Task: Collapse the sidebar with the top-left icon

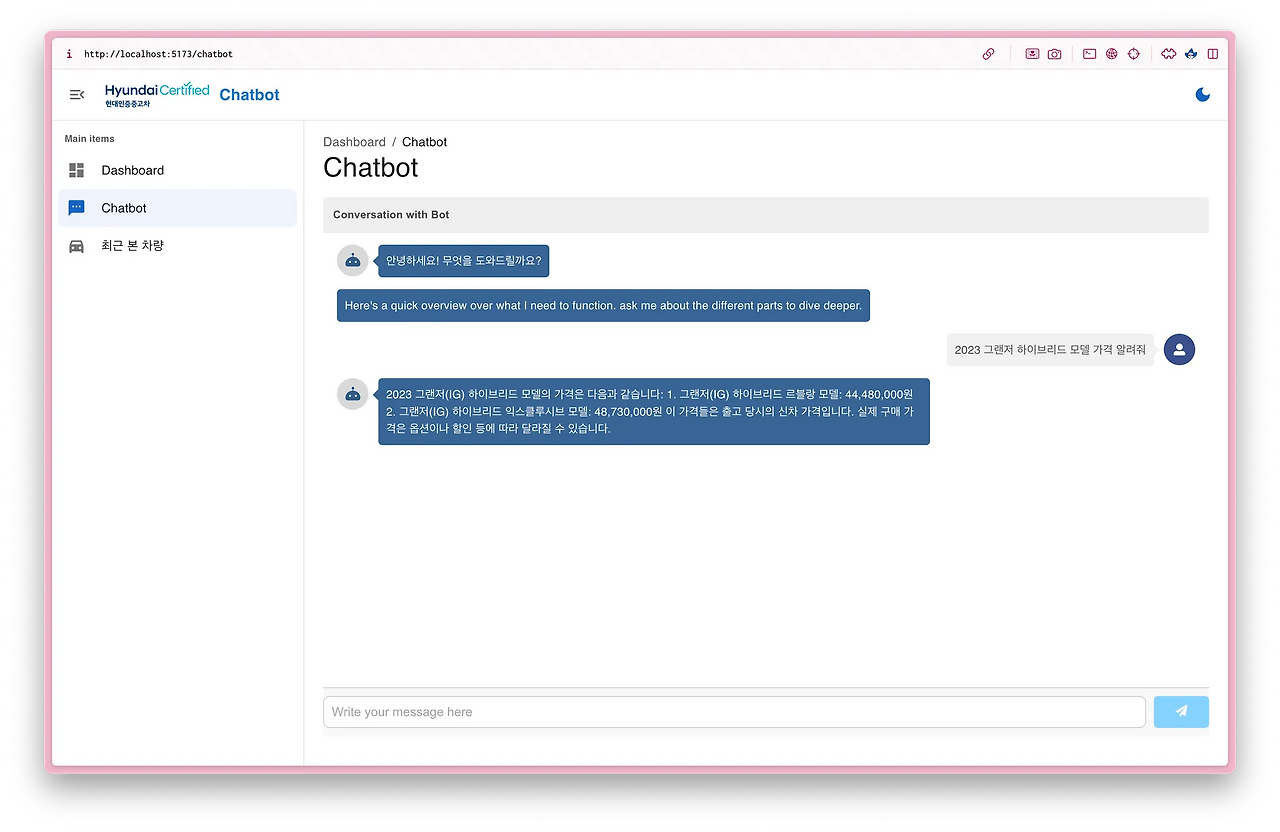Action: tap(77, 94)
